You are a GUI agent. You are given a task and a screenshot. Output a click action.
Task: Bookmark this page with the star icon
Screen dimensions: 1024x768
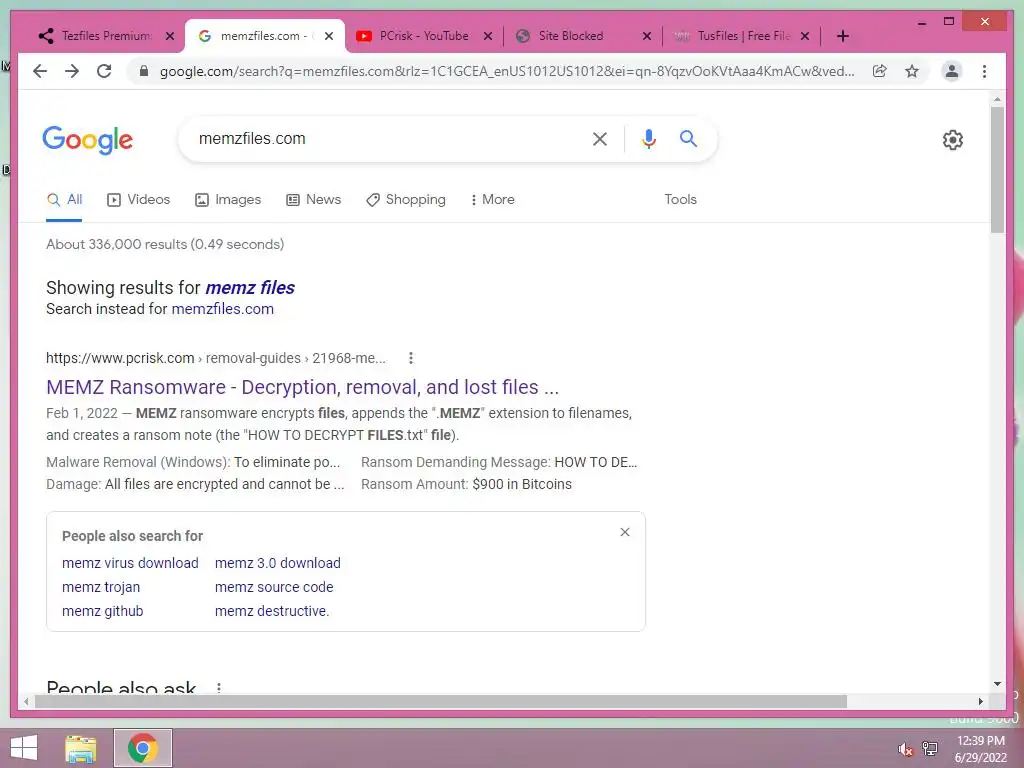click(912, 71)
